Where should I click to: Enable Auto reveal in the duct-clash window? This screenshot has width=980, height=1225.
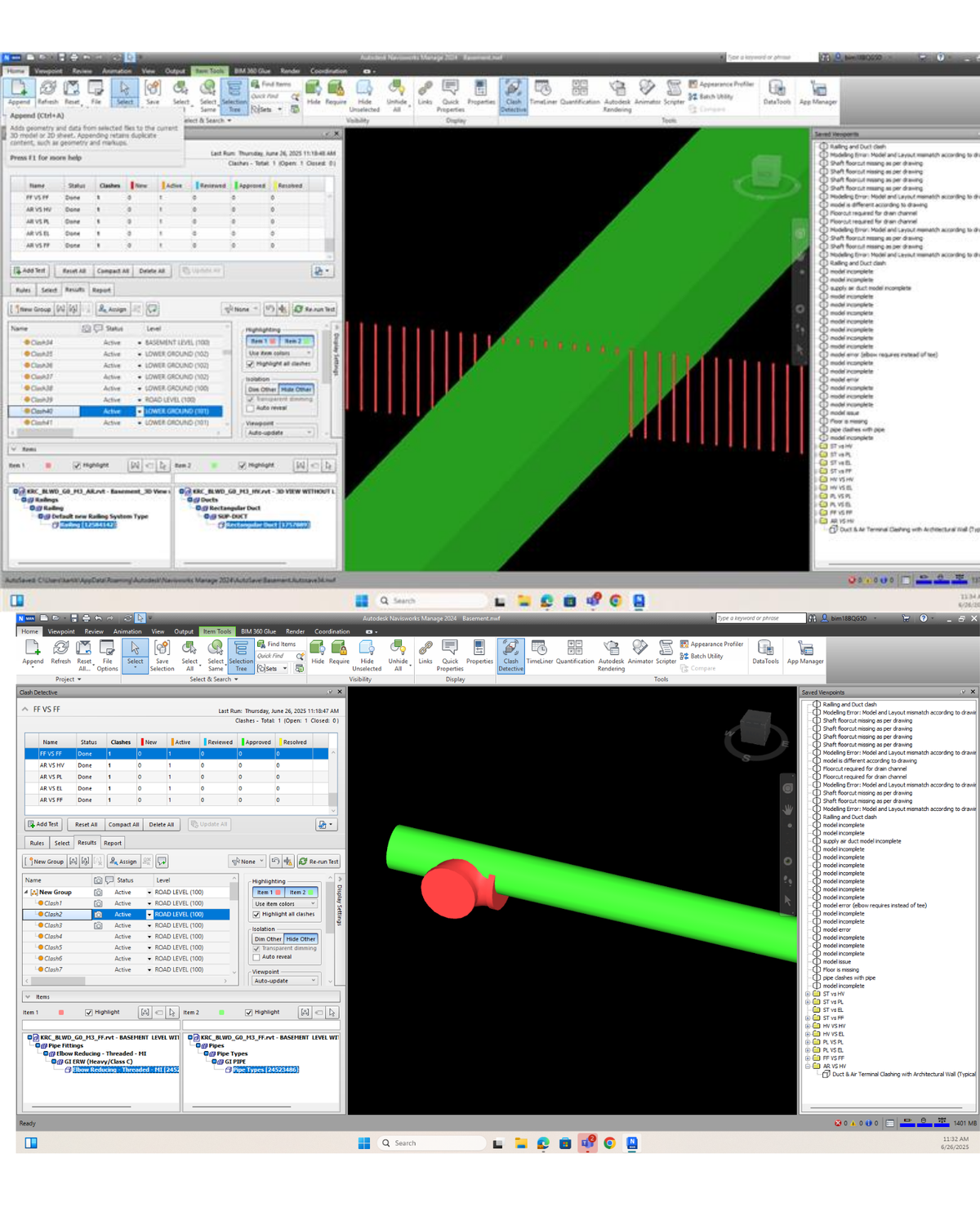pyautogui.click(x=251, y=408)
